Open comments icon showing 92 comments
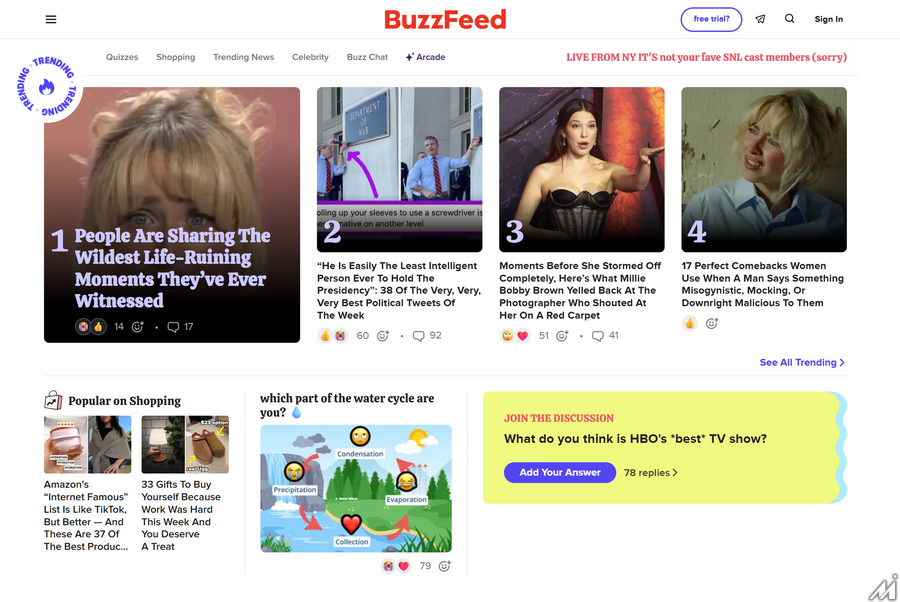This screenshot has width=900, height=602. pos(419,336)
